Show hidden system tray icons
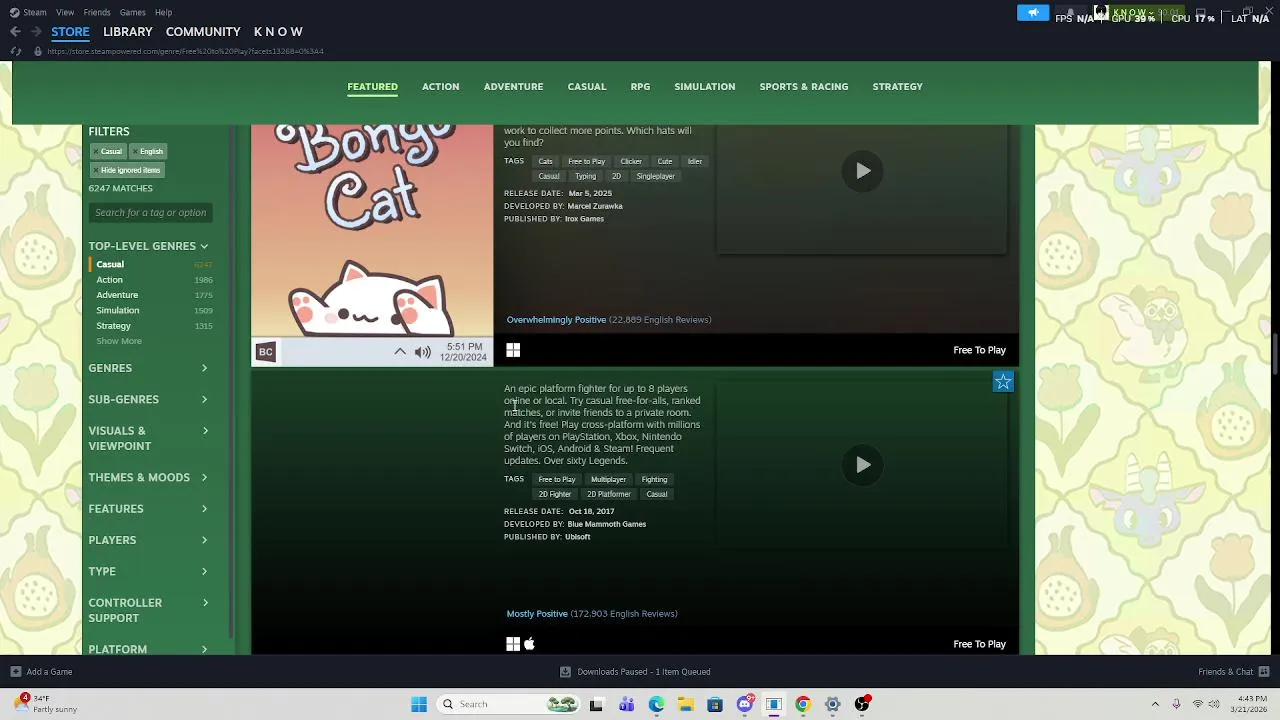 point(1155,704)
